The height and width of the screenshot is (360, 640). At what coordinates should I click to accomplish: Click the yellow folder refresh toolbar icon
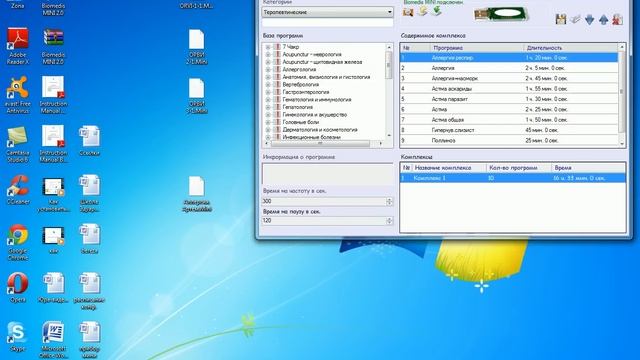coord(422,11)
